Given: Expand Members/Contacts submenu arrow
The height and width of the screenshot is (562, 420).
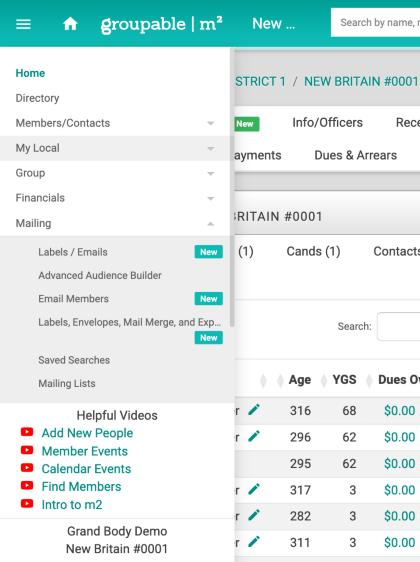Looking at the screenshot, I should (211, 123).
